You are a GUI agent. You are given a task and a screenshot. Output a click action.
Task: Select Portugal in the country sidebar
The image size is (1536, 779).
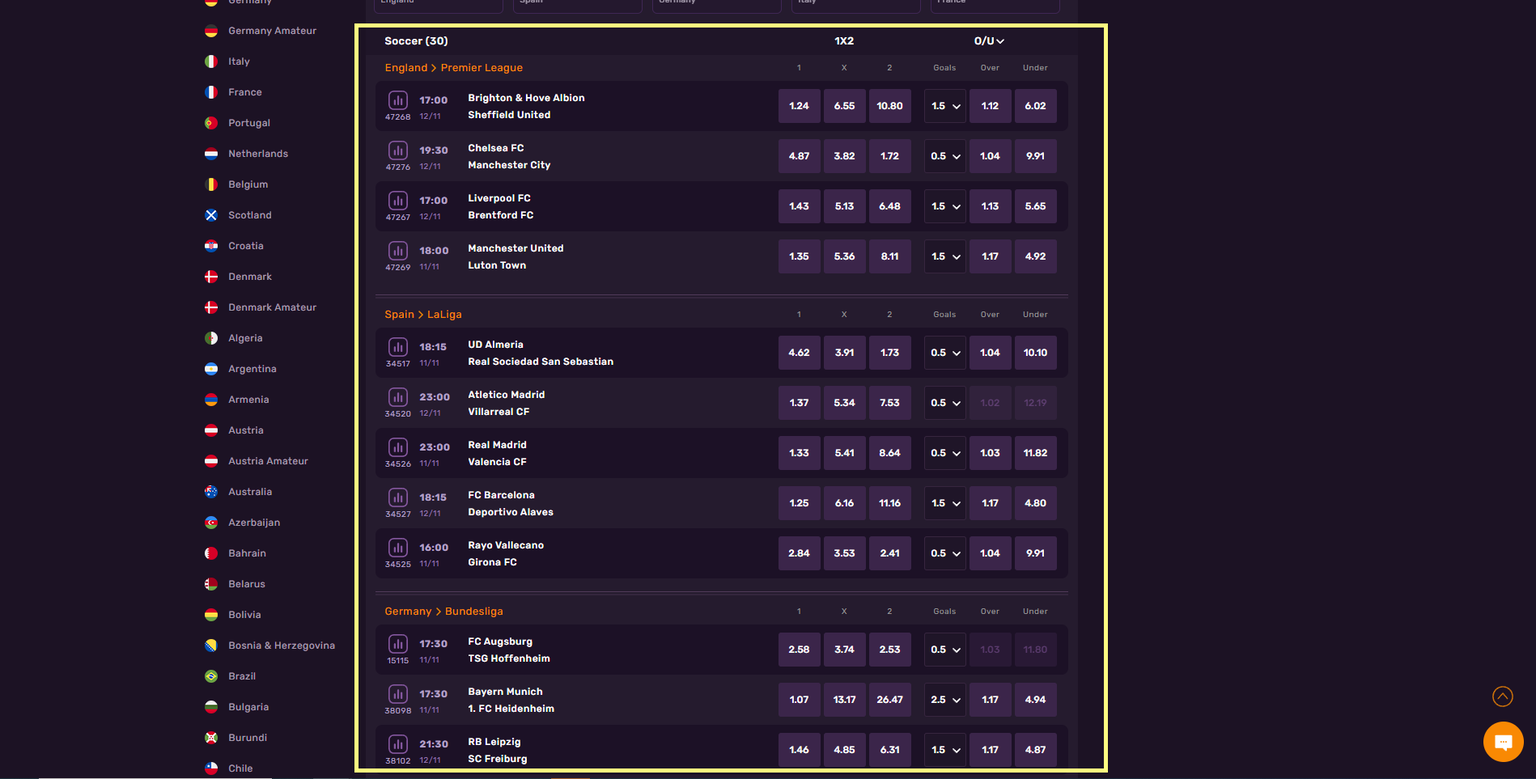[x=249, y=123]
